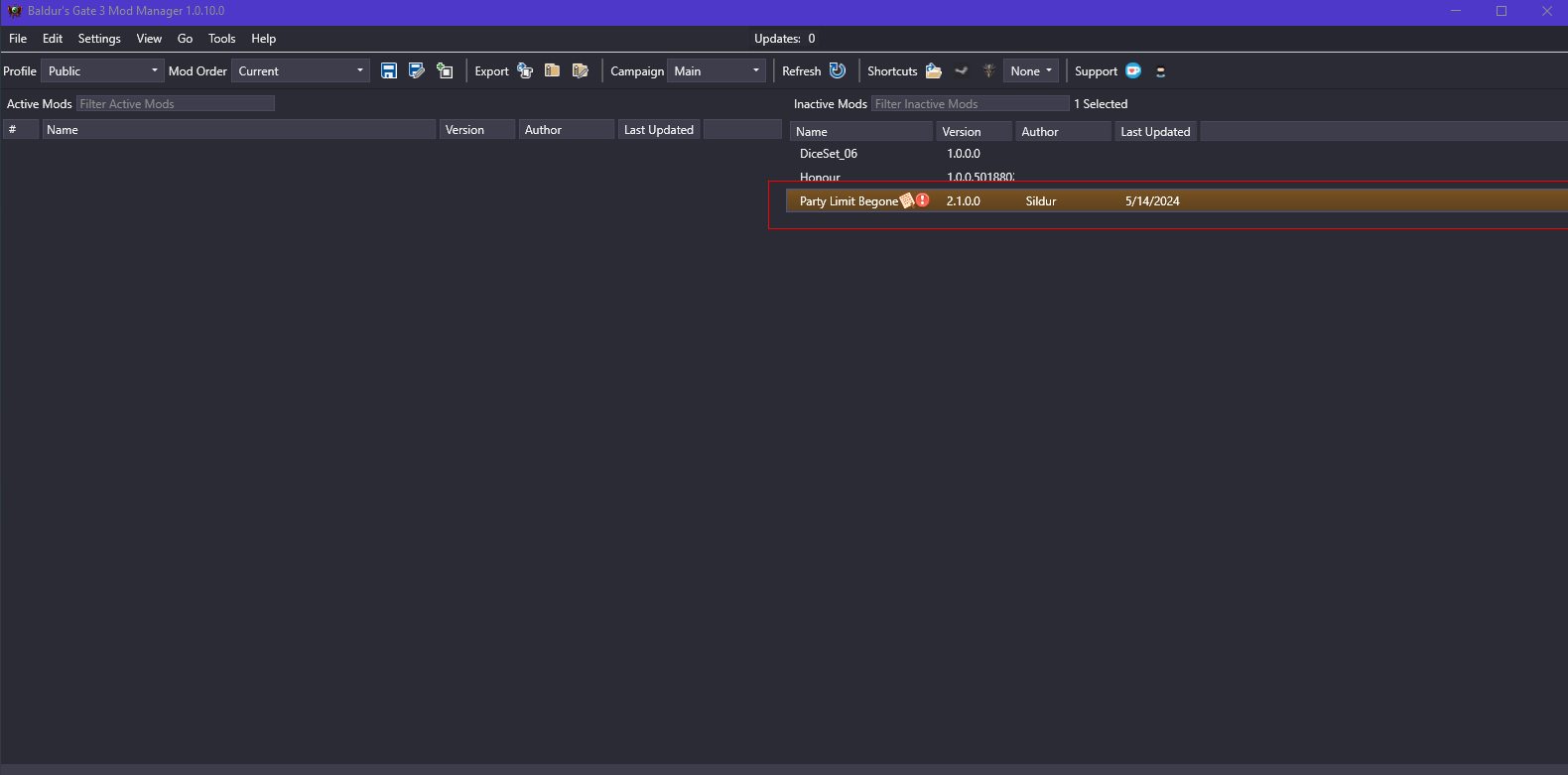Maximize the Mod Manager window
This screenshot has width=1568, height=775.
(1502, 11)
